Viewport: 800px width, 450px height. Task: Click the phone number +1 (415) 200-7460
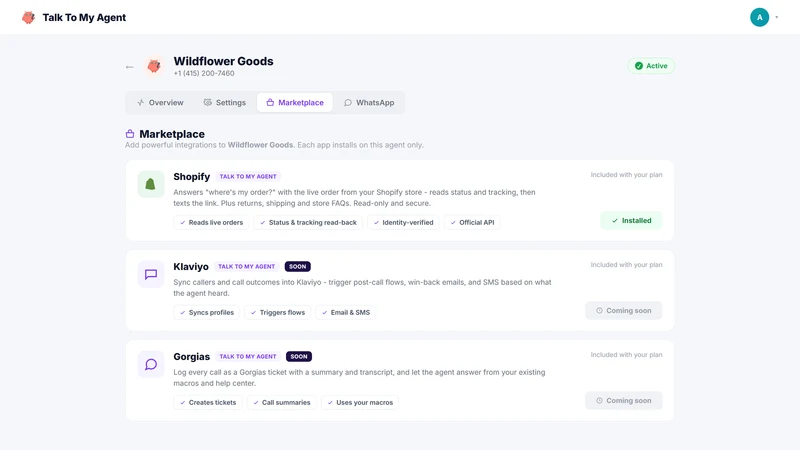click(204, 73)
